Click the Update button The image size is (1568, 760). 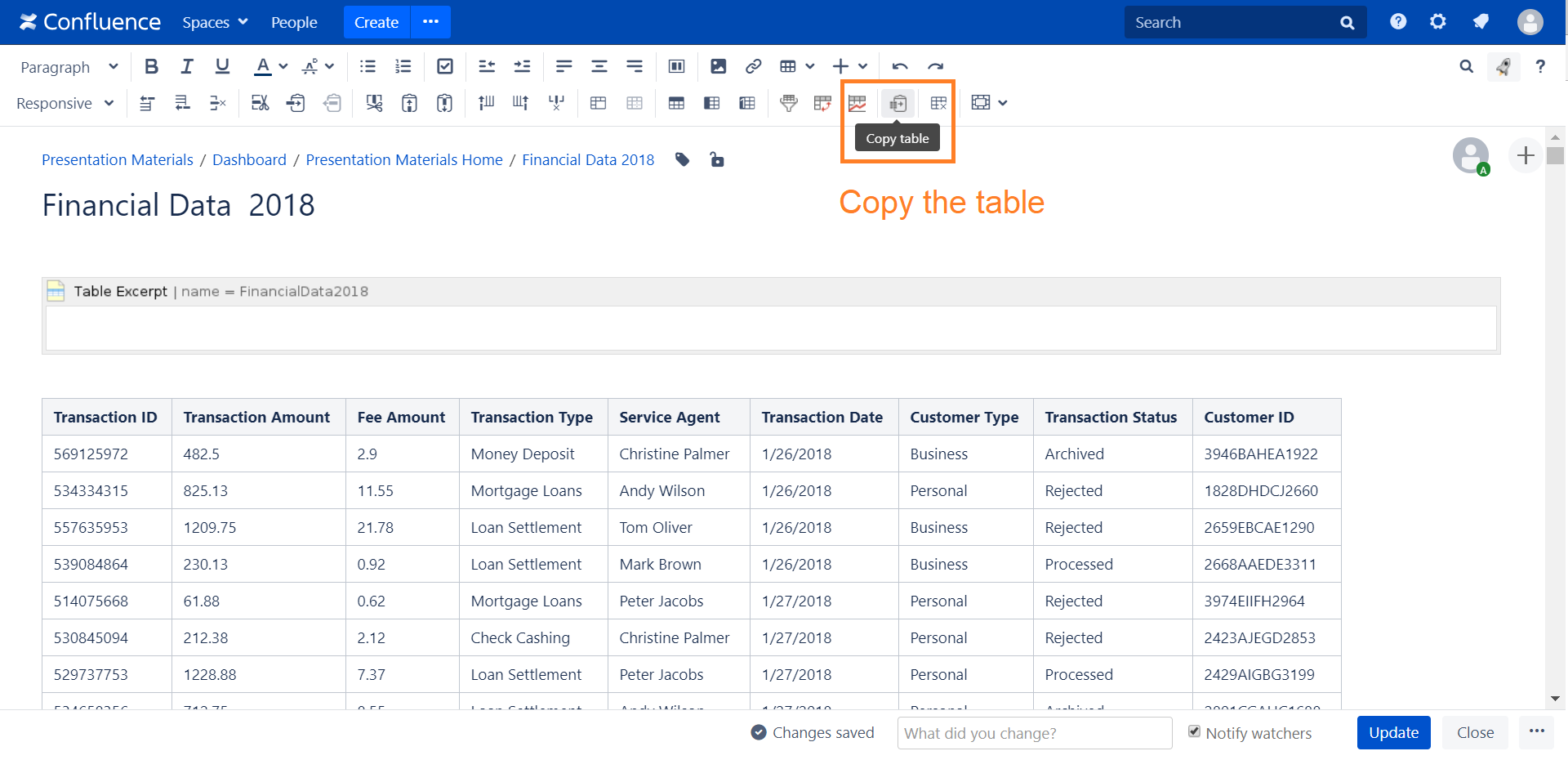coord(1393,732)
